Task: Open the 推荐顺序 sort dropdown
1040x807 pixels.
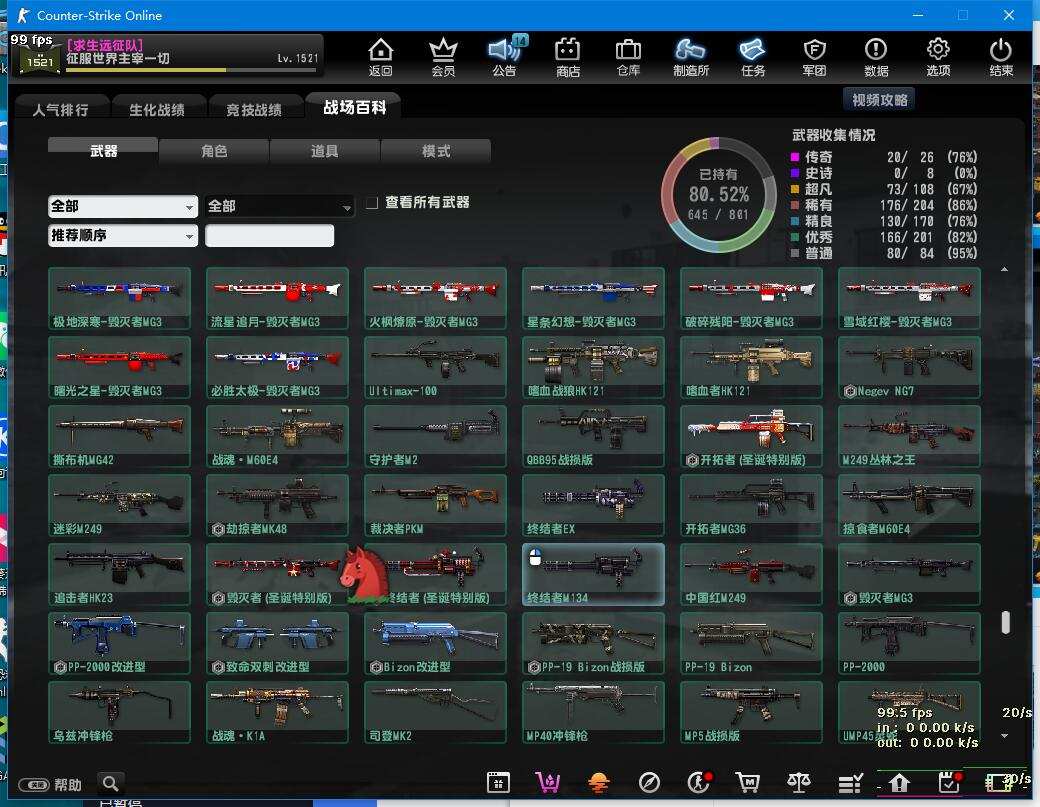Action: [x=123, y=235]
